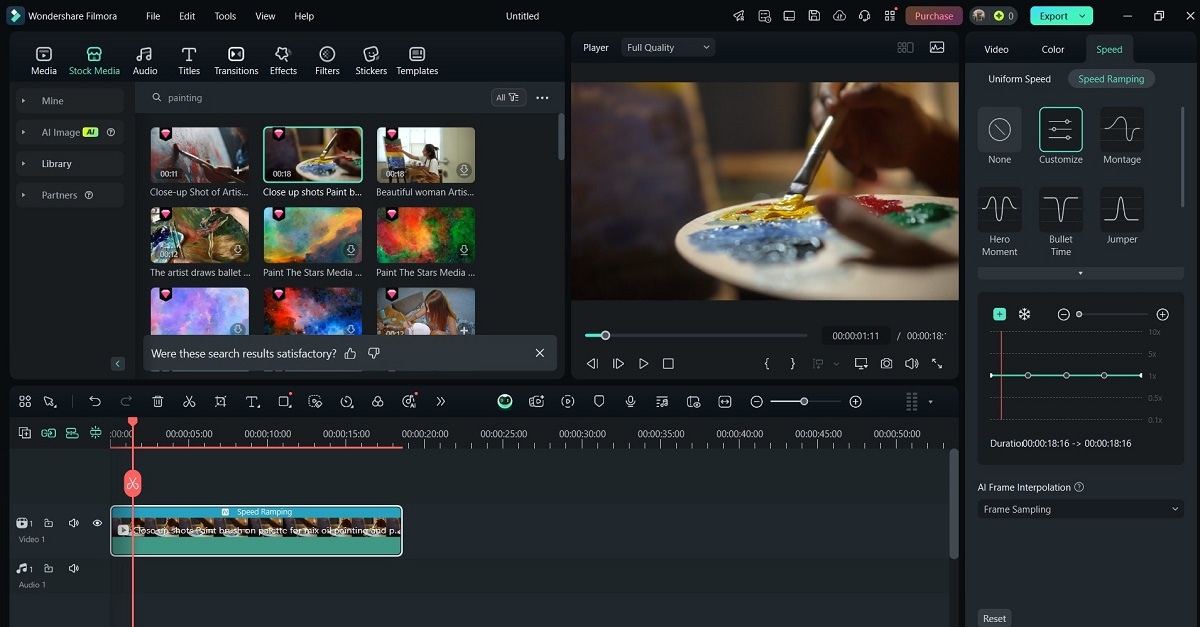Open the Full Quality dropdown
1200x627 pixels.
click(x=668, y=47)
